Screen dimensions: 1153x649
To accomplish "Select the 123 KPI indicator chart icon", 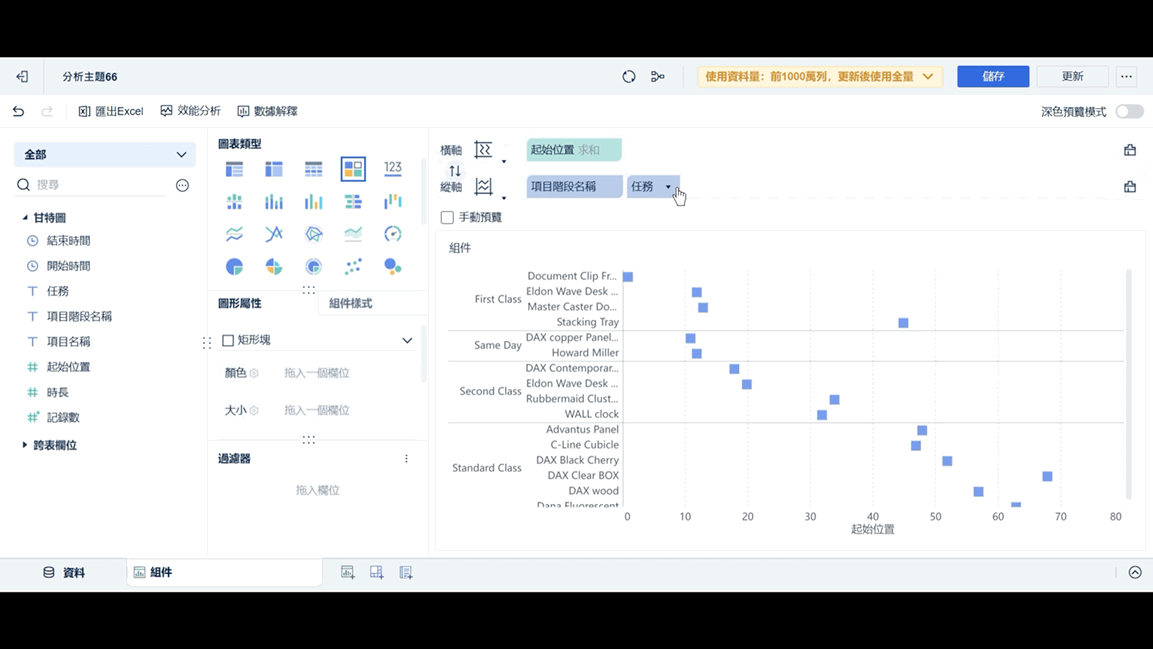I will pos(392,168).
